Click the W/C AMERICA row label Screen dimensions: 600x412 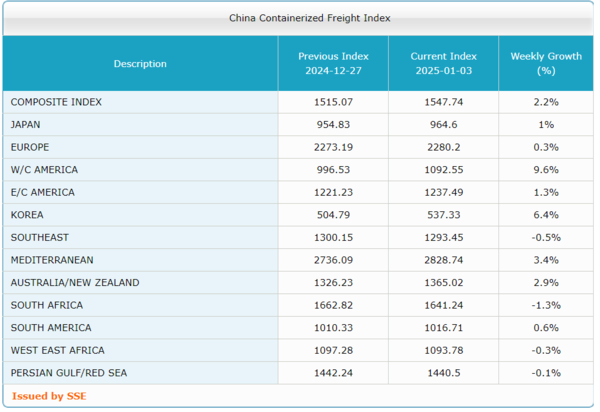click(x=44, y=170)
